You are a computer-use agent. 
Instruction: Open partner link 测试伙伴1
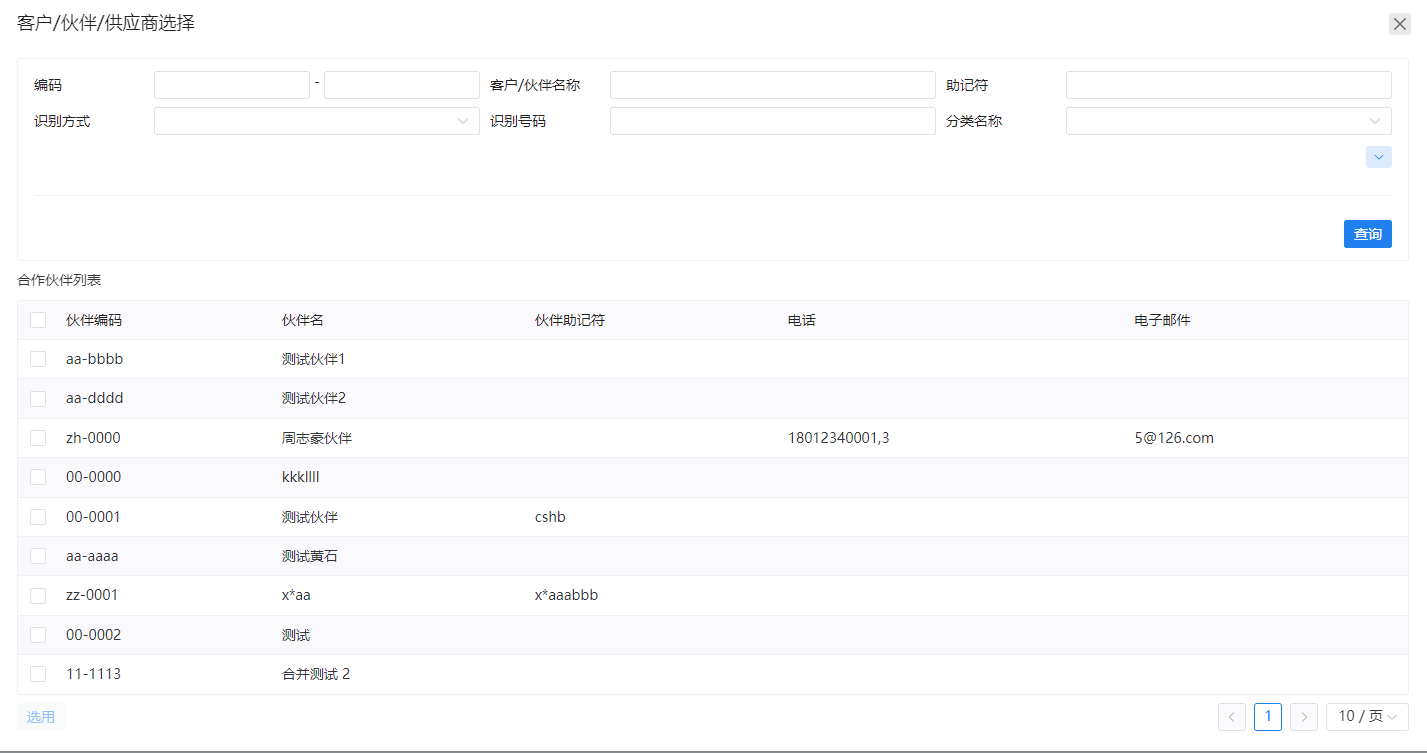314,359
